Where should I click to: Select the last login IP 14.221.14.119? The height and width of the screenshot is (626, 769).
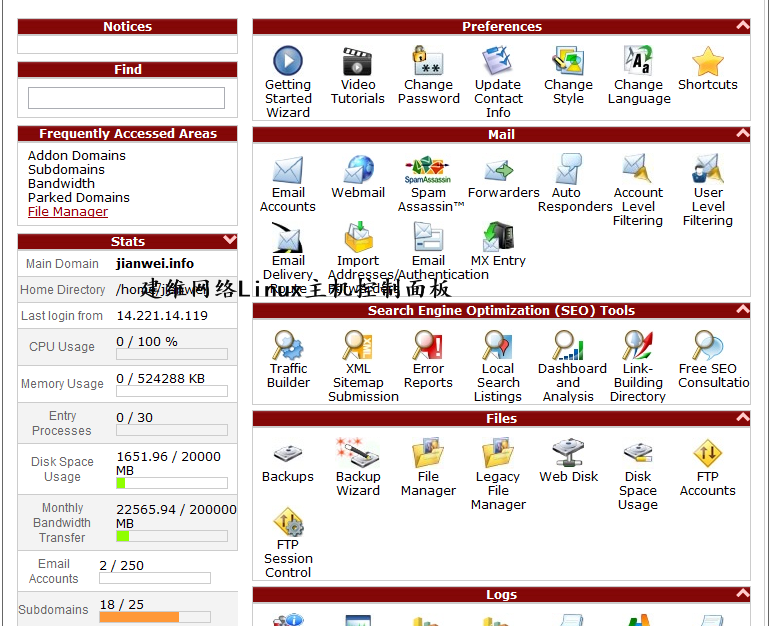tap(162, 315)
